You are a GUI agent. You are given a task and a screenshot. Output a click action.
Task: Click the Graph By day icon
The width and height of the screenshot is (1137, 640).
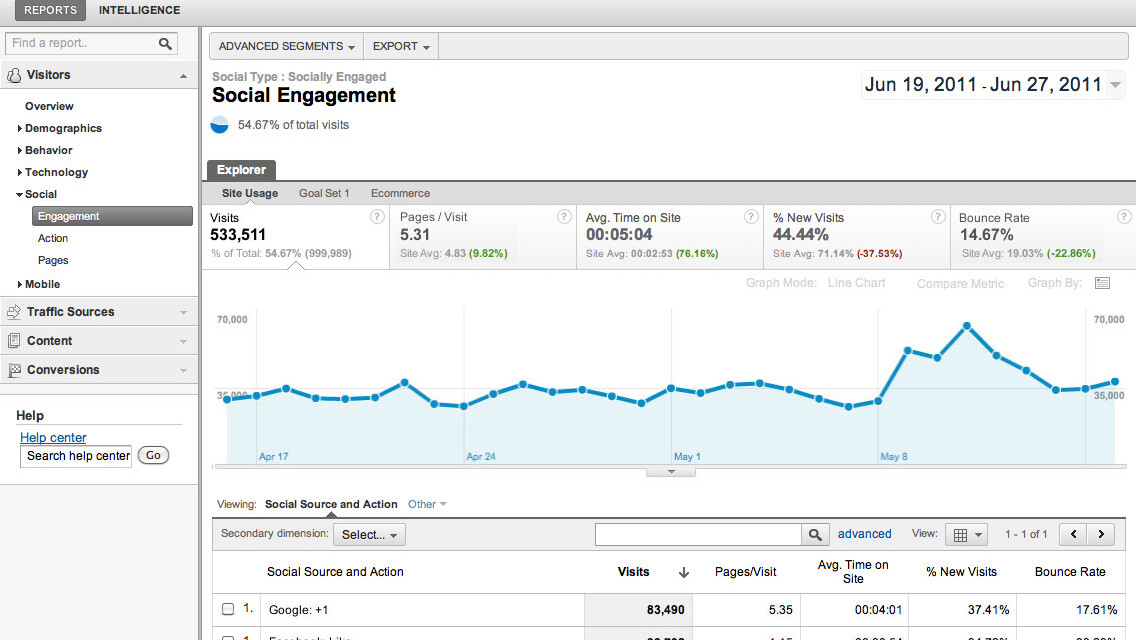[x=1102, y=283]
